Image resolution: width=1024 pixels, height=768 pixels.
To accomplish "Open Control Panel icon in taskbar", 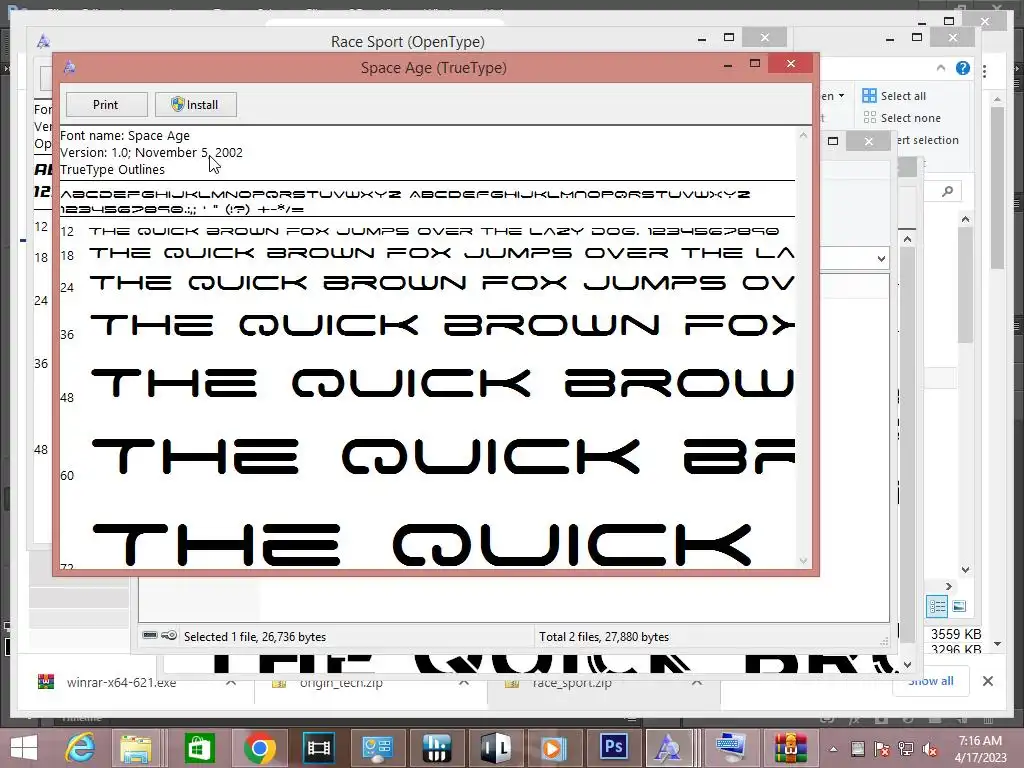I will pos(377,748).
